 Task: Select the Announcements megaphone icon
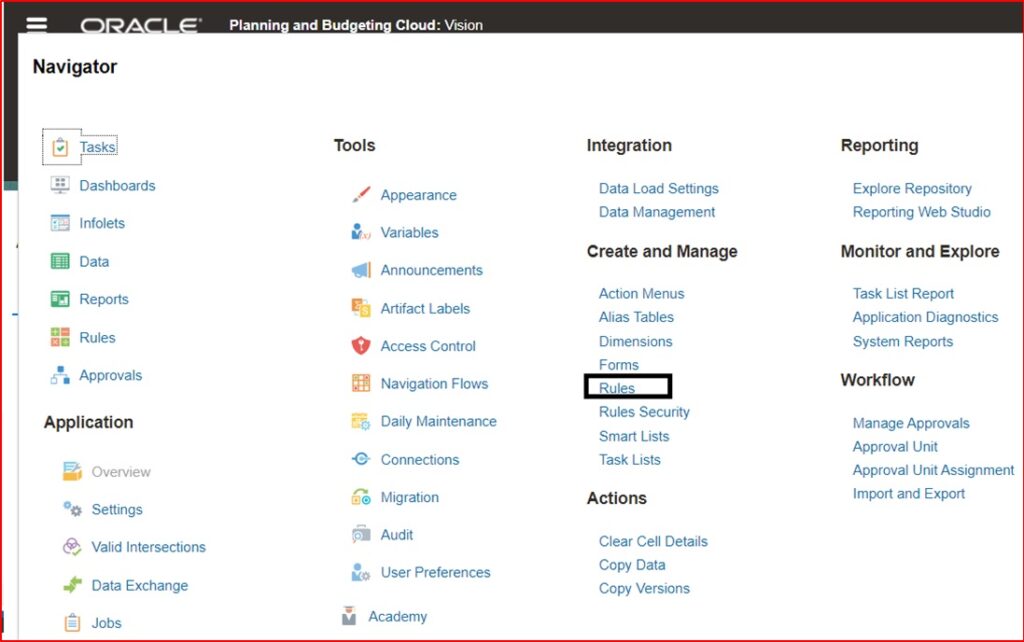click(361, 270)
